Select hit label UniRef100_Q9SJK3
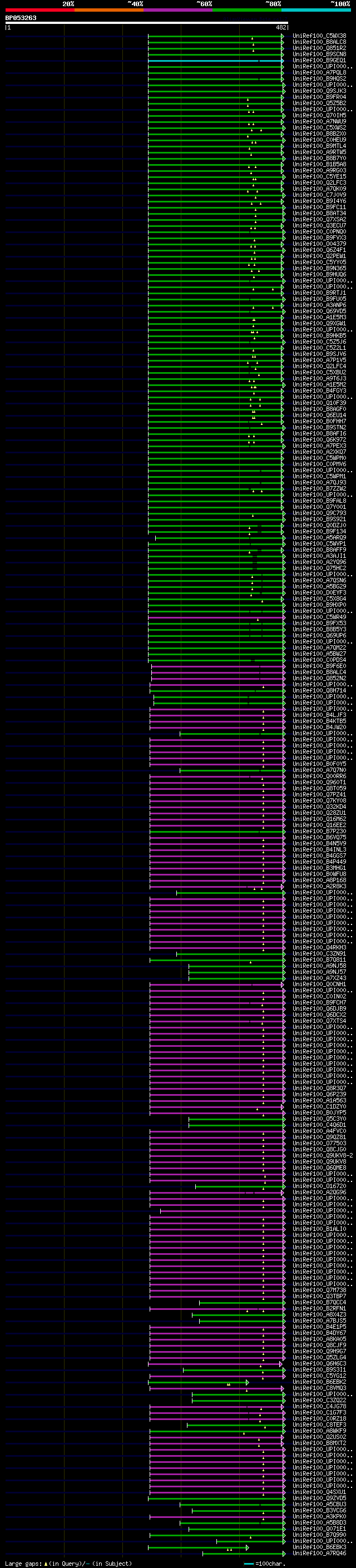356x1568 pixels. coord(319,91)
